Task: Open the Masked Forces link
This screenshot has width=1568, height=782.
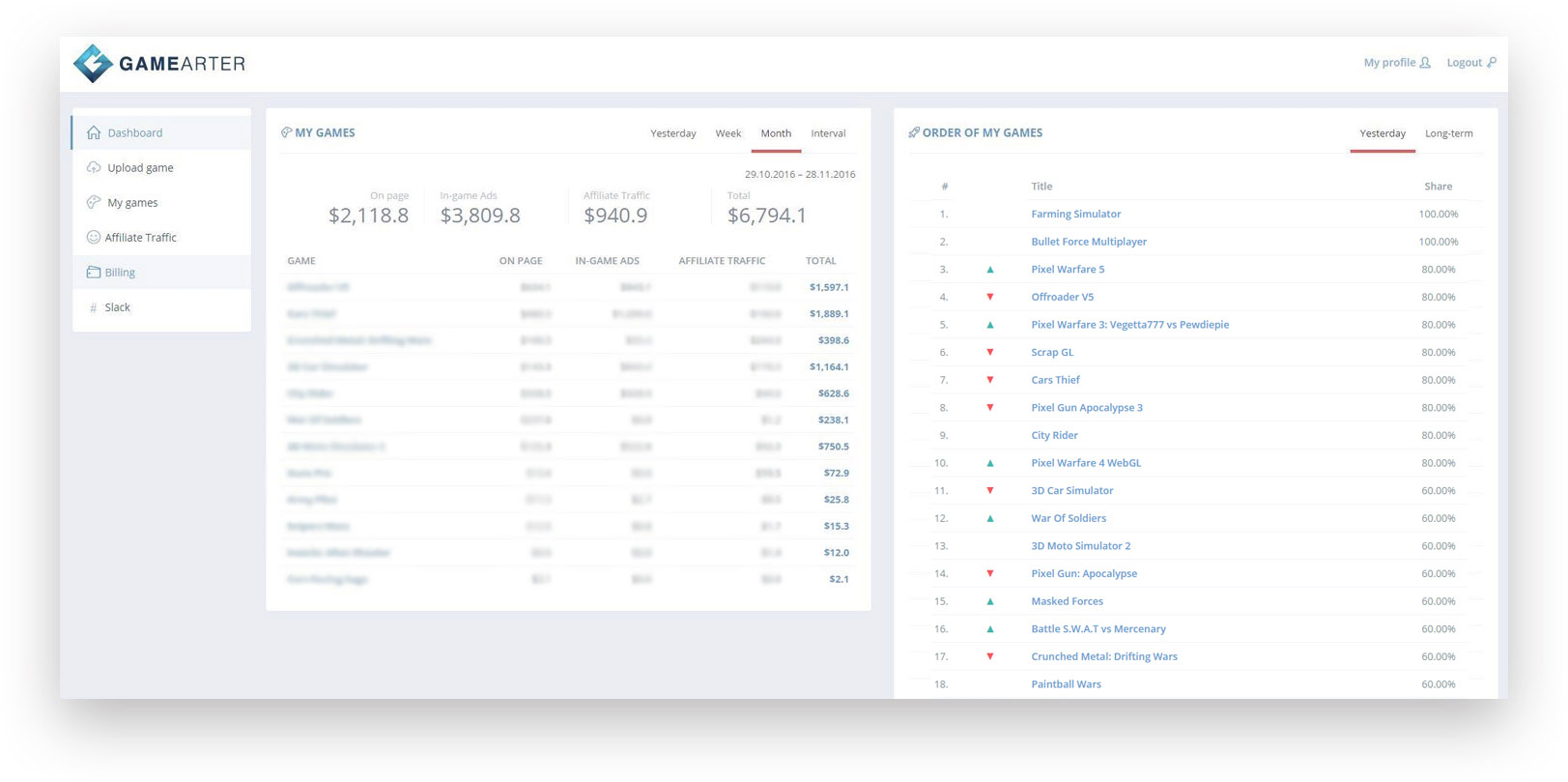Action: tap(1067, 601)
